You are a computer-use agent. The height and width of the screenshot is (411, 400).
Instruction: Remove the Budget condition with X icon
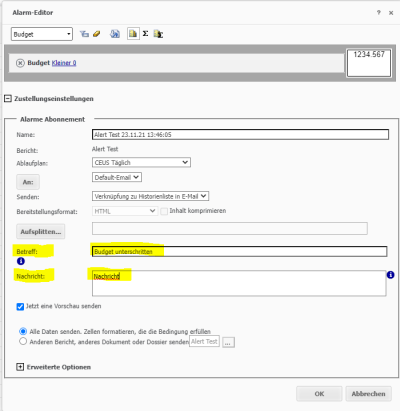[x=20, y=63]
